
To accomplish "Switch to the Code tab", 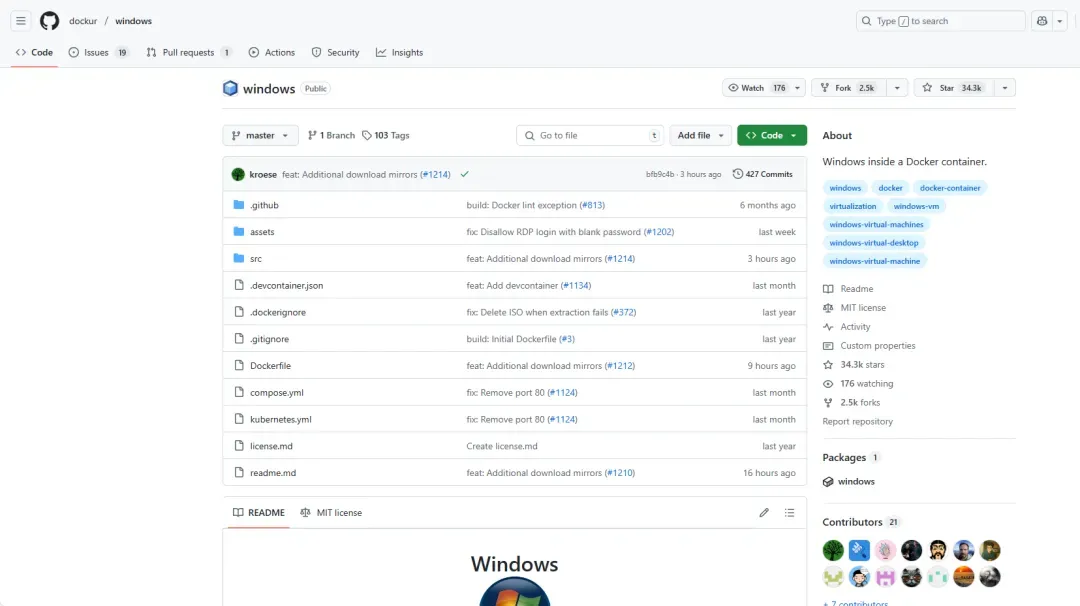I will [34, 52].
